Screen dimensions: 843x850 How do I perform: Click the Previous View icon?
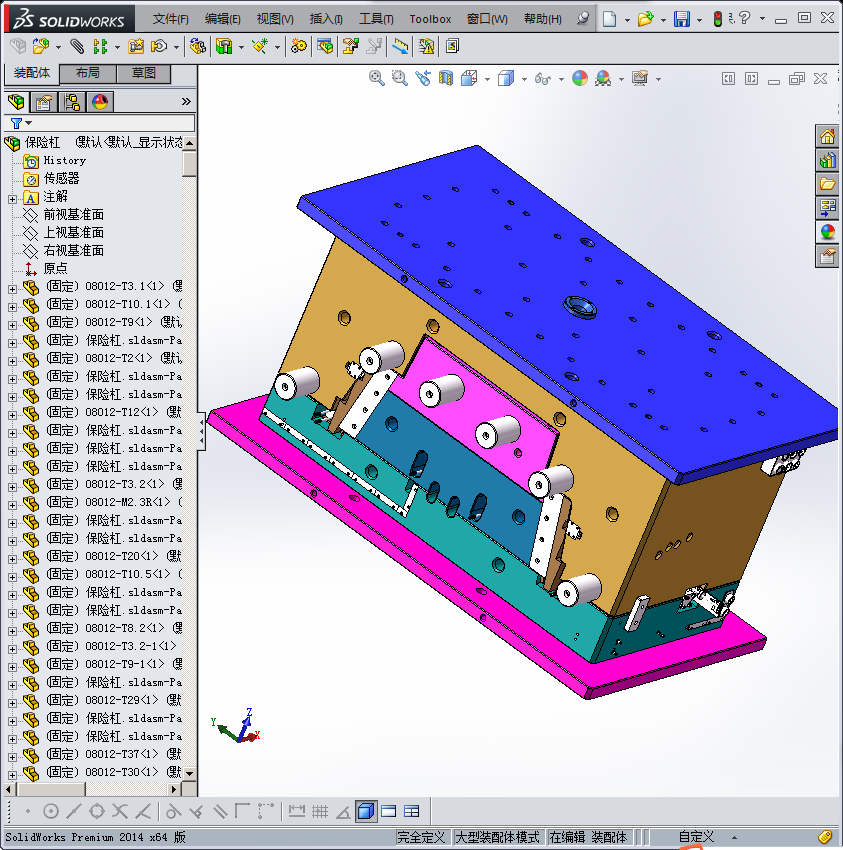coord(423,79)
